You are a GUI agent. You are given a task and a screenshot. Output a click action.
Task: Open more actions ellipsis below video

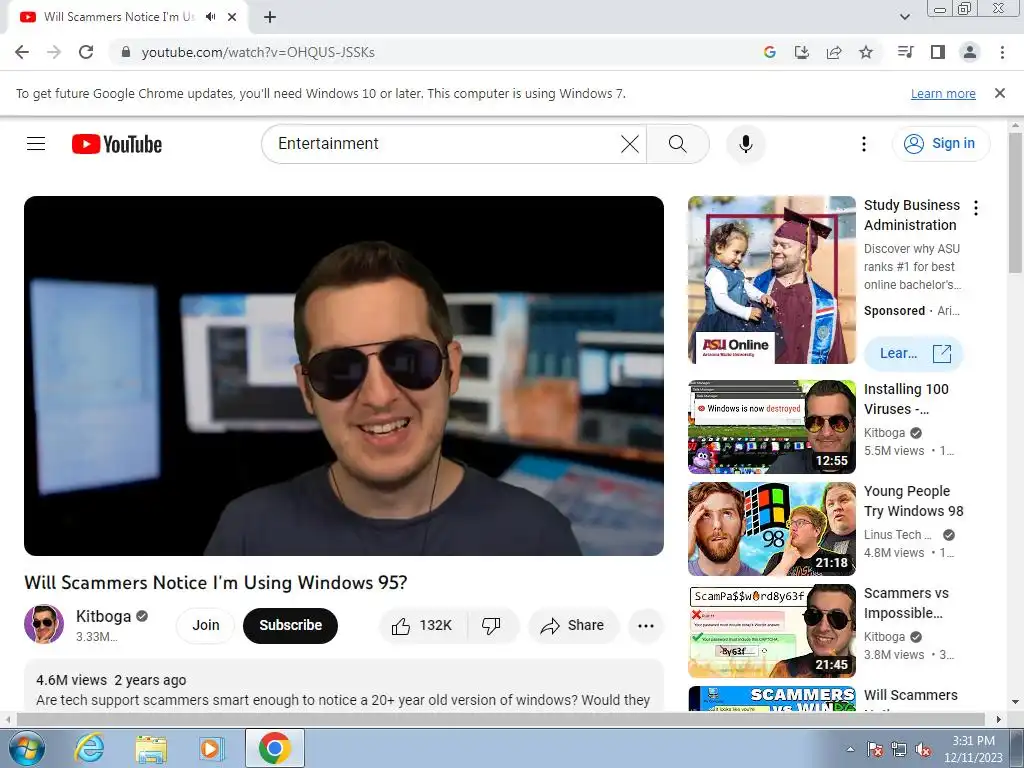click(x=646, y=626)
